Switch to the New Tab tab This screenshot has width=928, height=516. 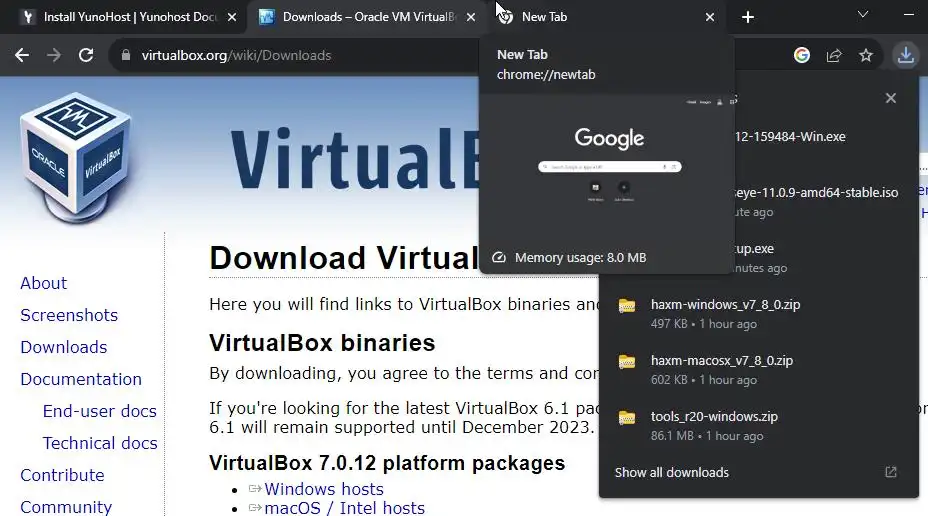604,17
